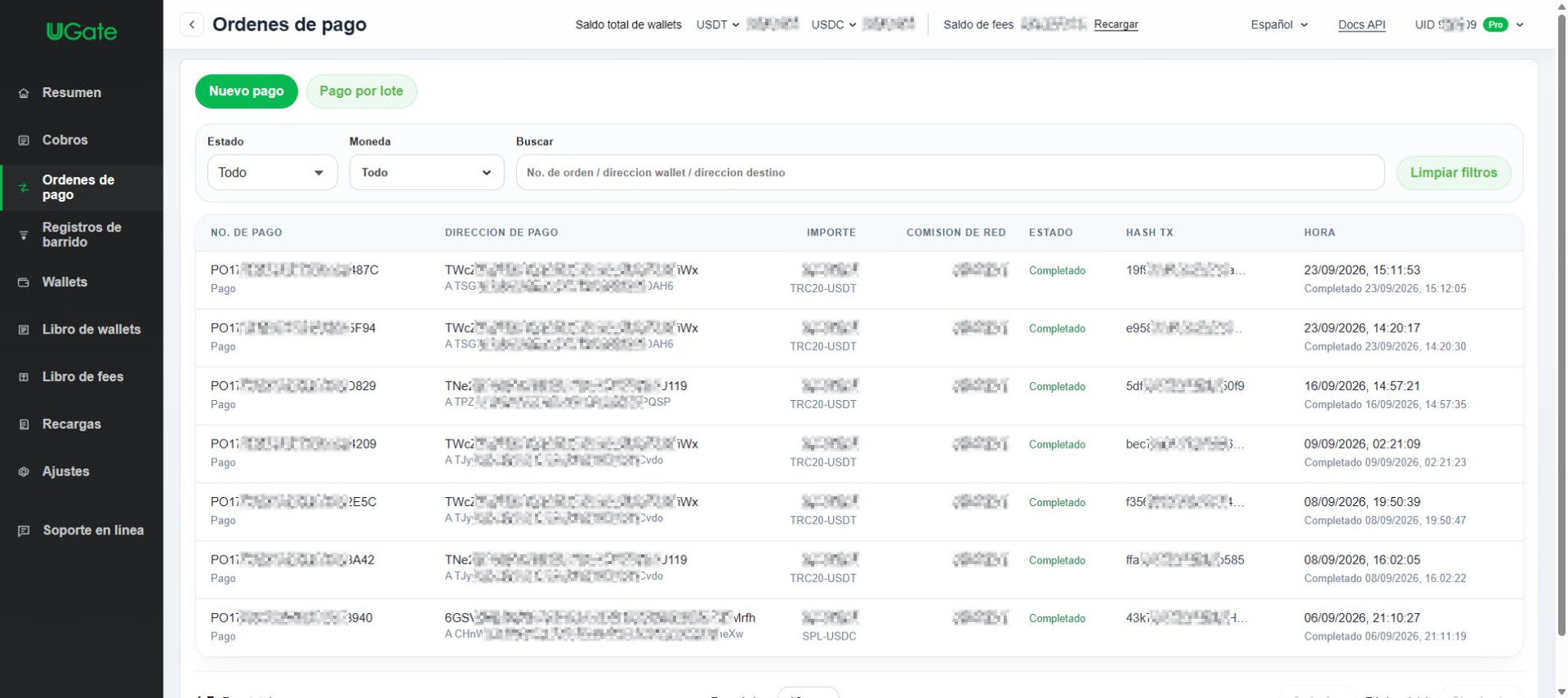Image resolution: width=1568 pixels, height=698 pixels.
Task: Click hash tx starting with 5df
Action: (x=1185, y=386)
